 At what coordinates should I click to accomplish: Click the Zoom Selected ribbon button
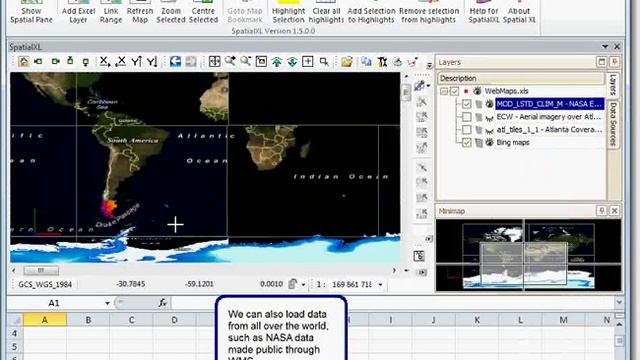(x=171, y=13)
